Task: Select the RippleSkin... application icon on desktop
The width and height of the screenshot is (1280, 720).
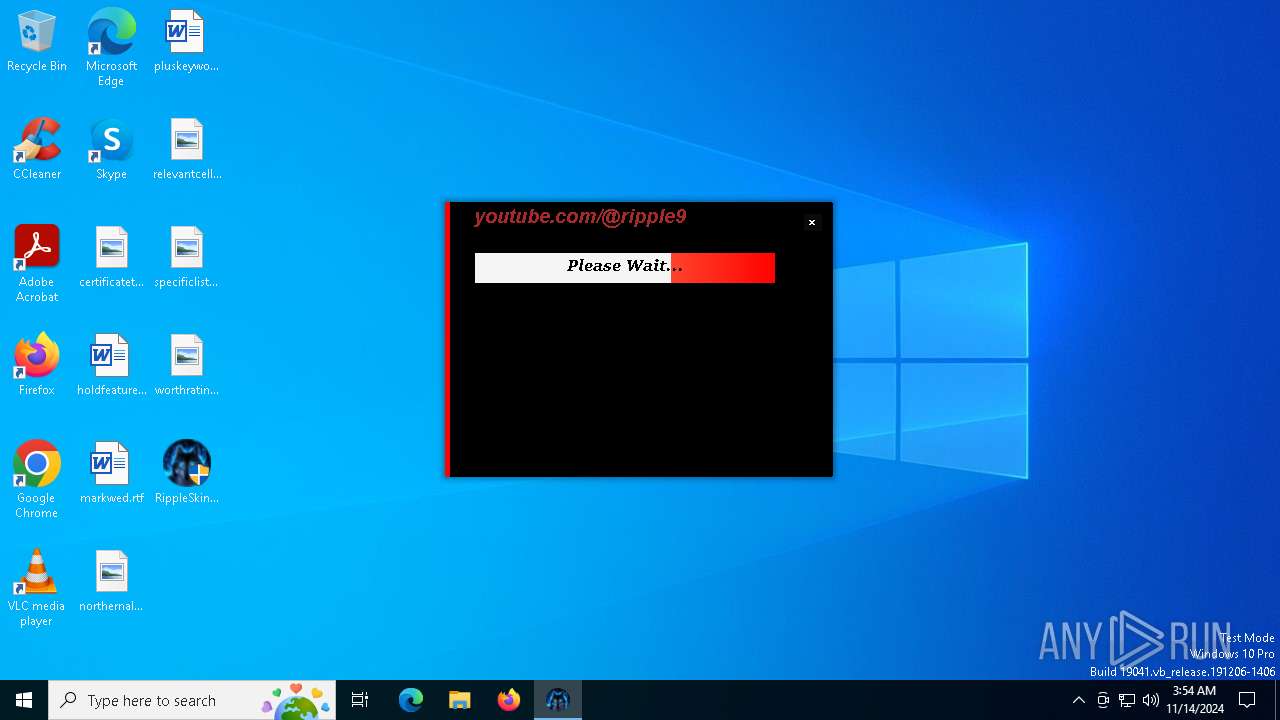Action: pyautogui.click(x=186, y=473)
